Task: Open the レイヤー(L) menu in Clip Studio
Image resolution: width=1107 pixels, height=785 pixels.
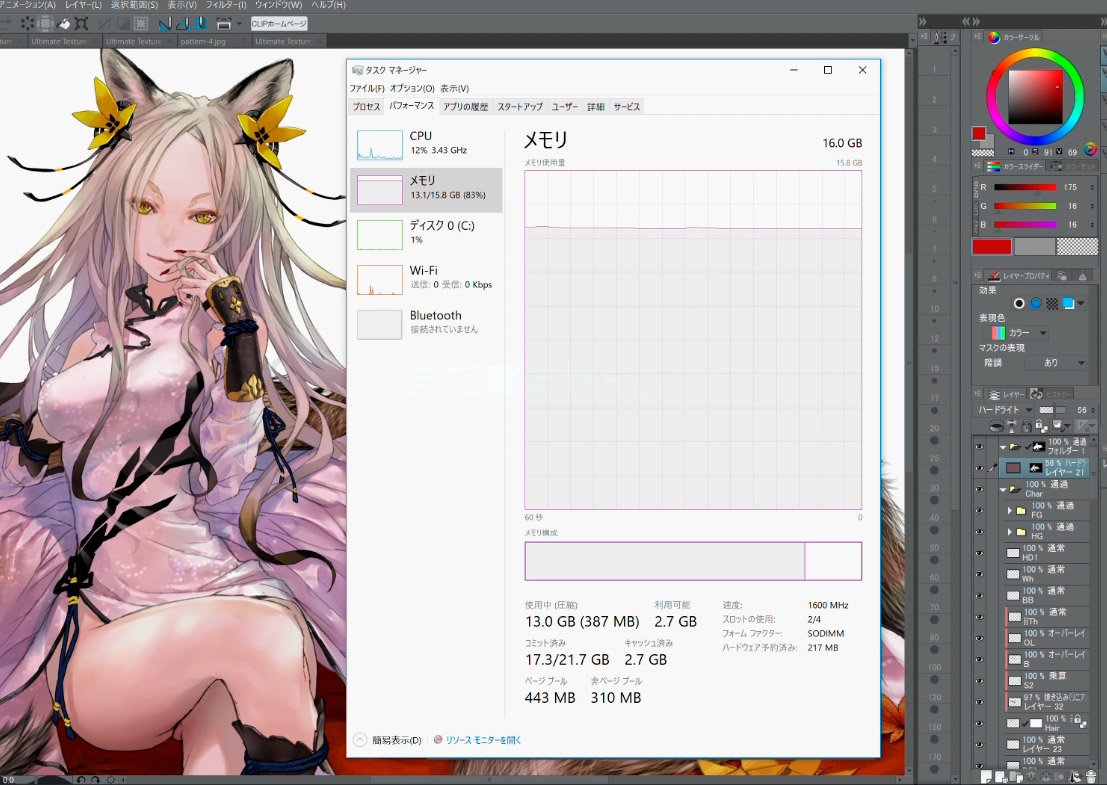Action: (83, 5)
